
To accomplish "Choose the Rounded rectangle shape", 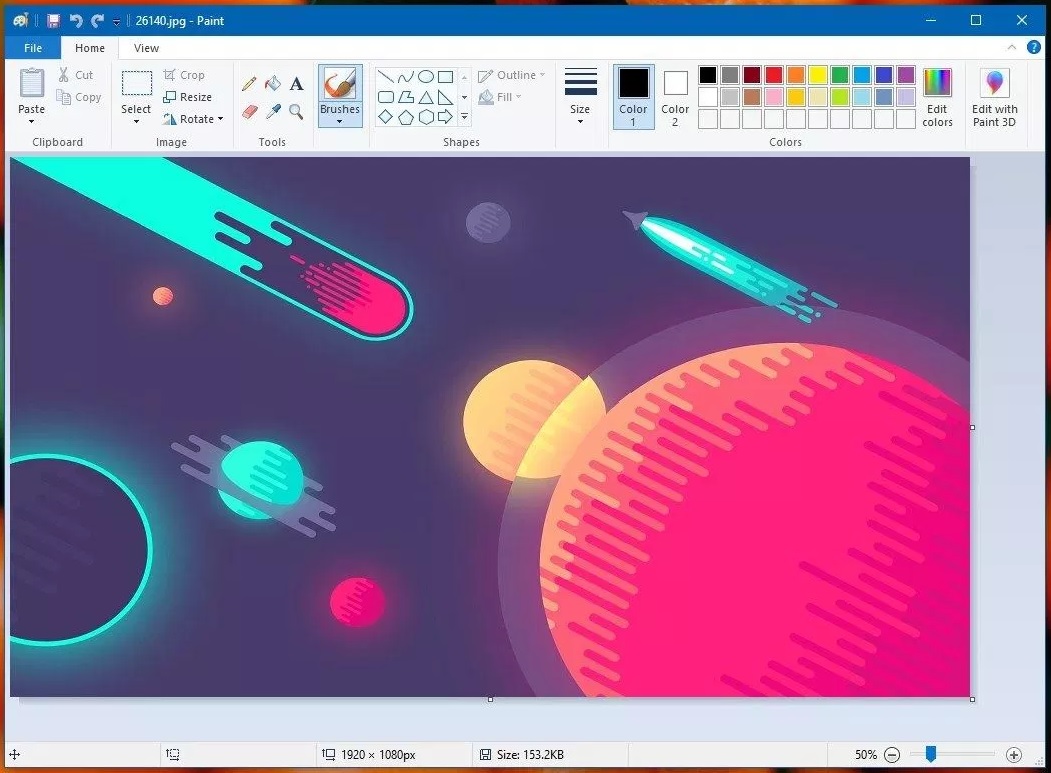I will (385, 97).
